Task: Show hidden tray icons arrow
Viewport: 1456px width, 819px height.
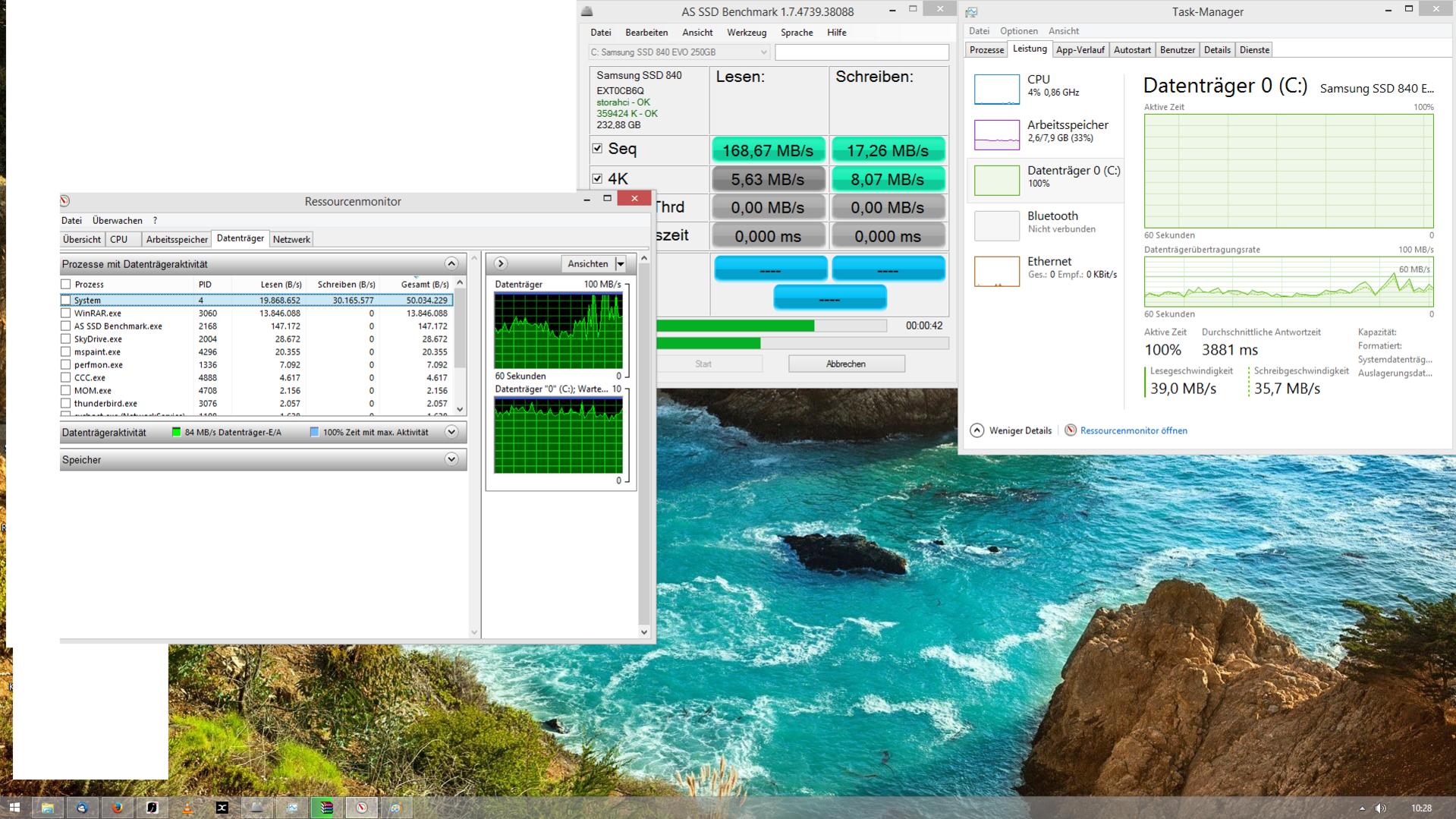Action: click(1362, 808)
